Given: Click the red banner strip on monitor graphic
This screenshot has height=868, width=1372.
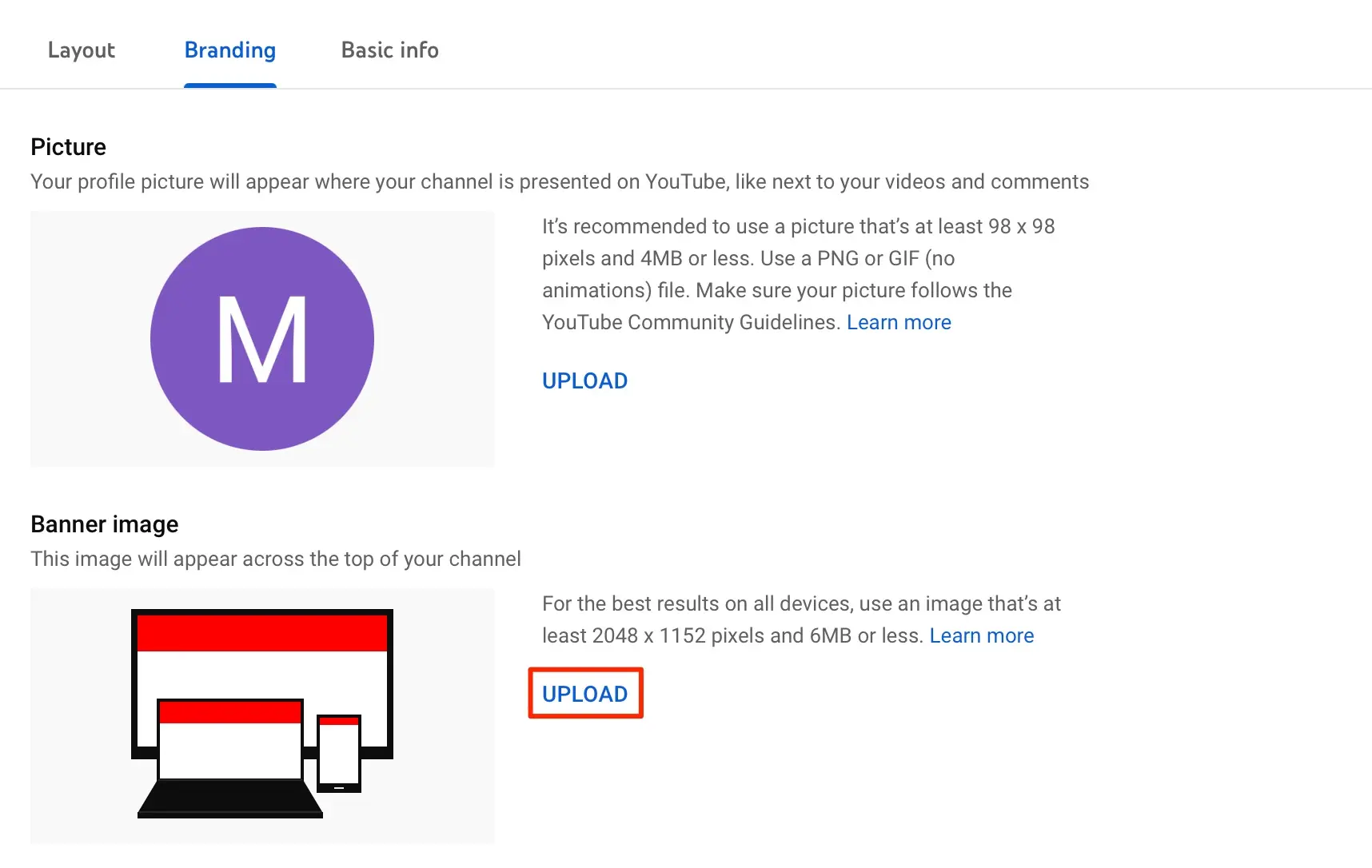Looking at the screenshot, I should pos(262,633).
